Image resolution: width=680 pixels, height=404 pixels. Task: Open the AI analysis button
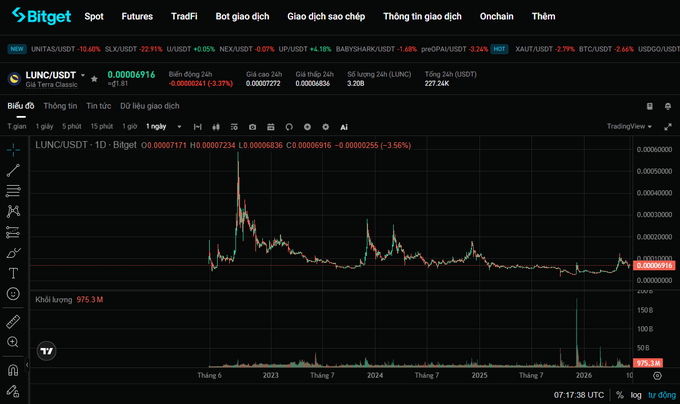coord(344,127)
